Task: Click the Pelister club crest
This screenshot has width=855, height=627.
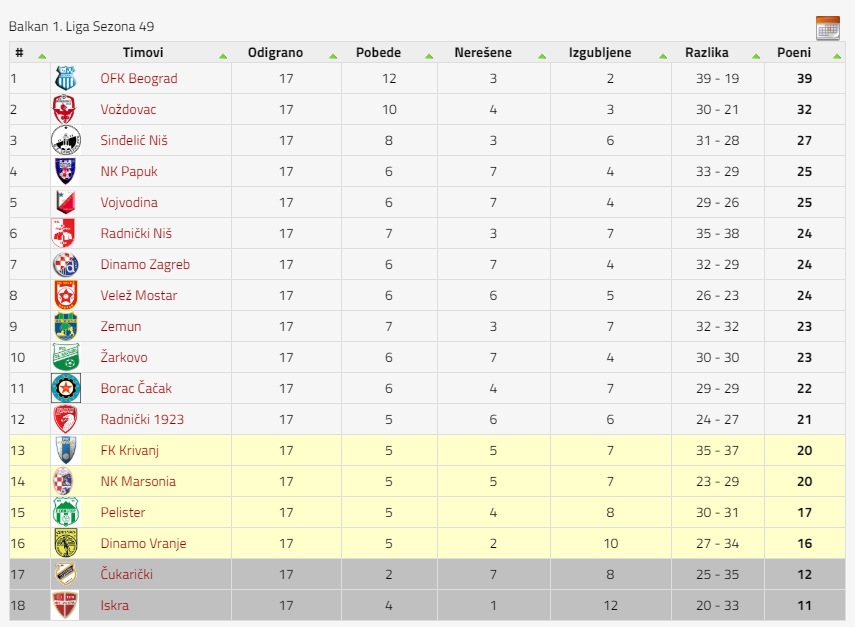Action: (66, 512)
